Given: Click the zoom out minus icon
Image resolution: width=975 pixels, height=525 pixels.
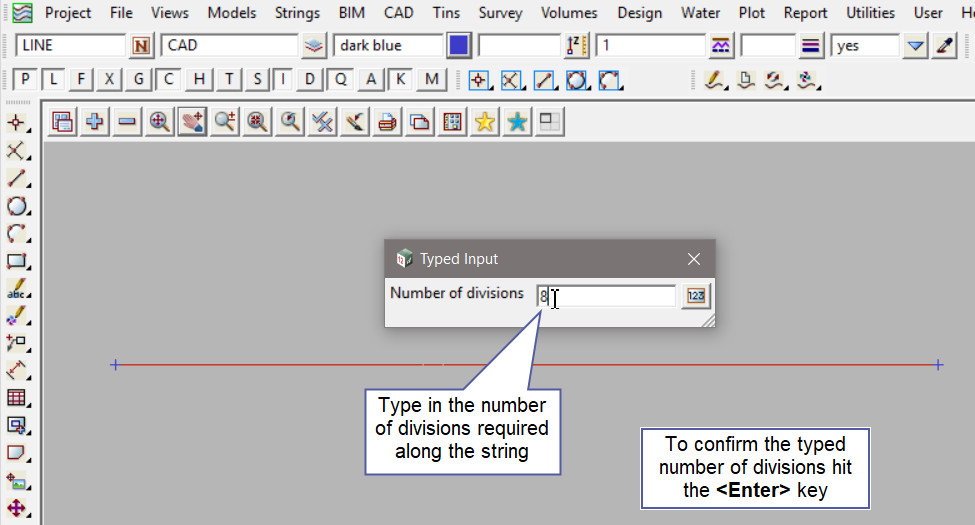Looking at the screenshot, I should tap(127, 121).
